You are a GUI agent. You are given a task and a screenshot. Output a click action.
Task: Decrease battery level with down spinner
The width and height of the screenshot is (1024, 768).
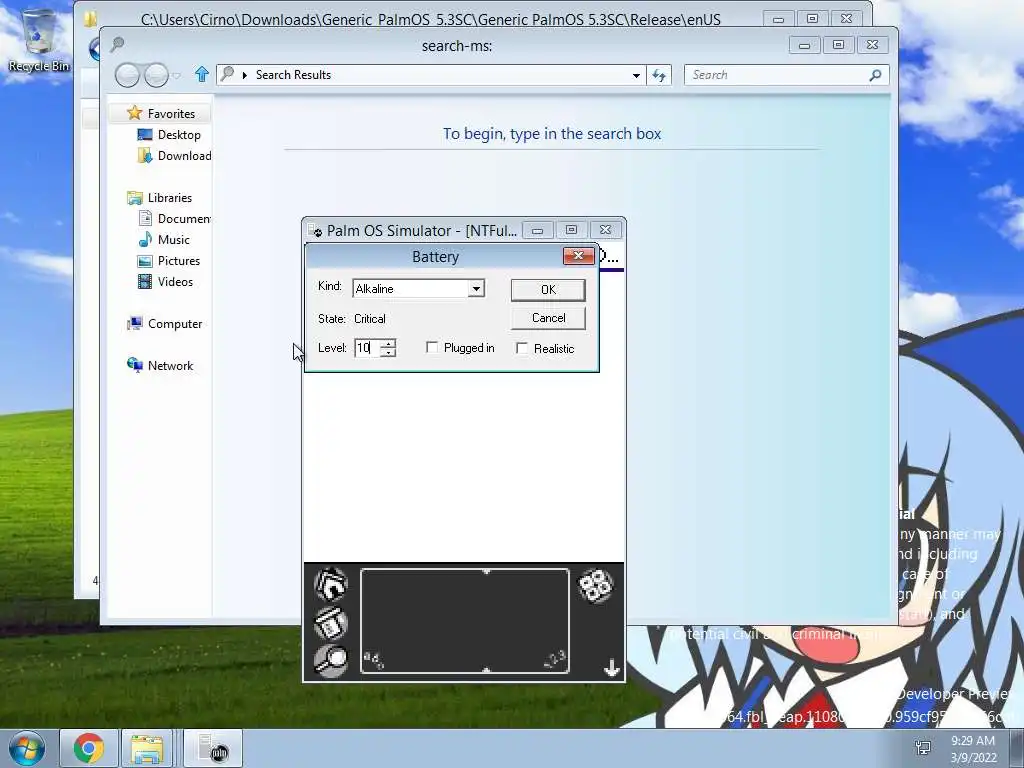pos(388,353)
